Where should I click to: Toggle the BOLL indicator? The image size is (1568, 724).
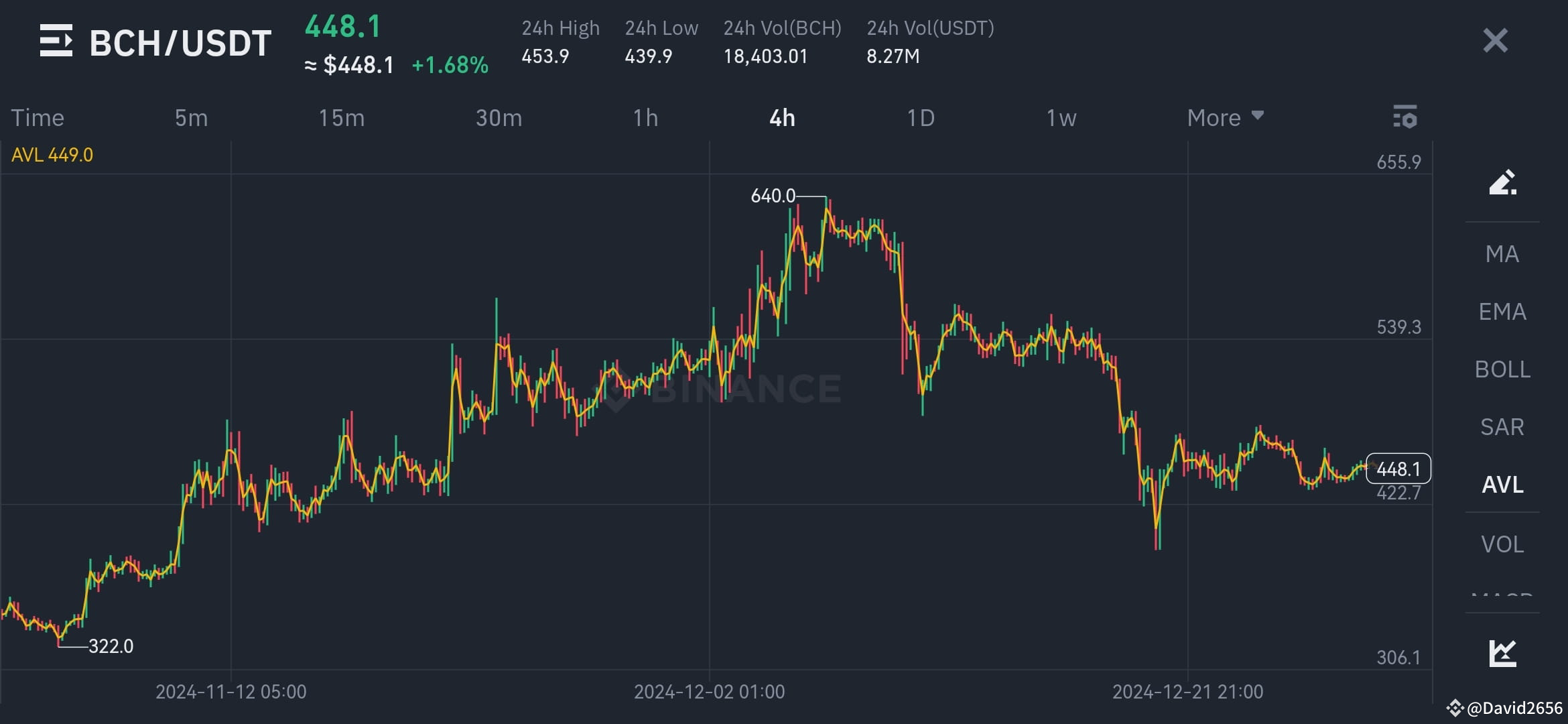pos(1502,369)
